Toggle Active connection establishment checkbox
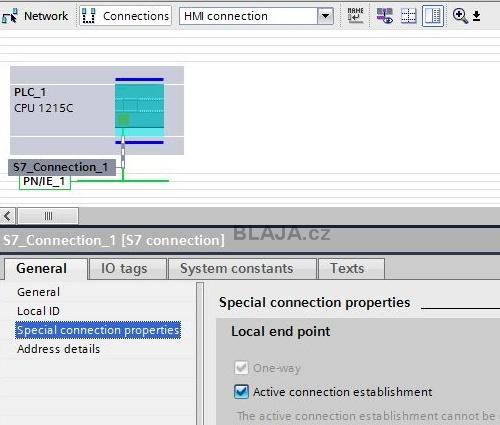The height and width of the screenshot is (425, 500). [x=241, y=392]
